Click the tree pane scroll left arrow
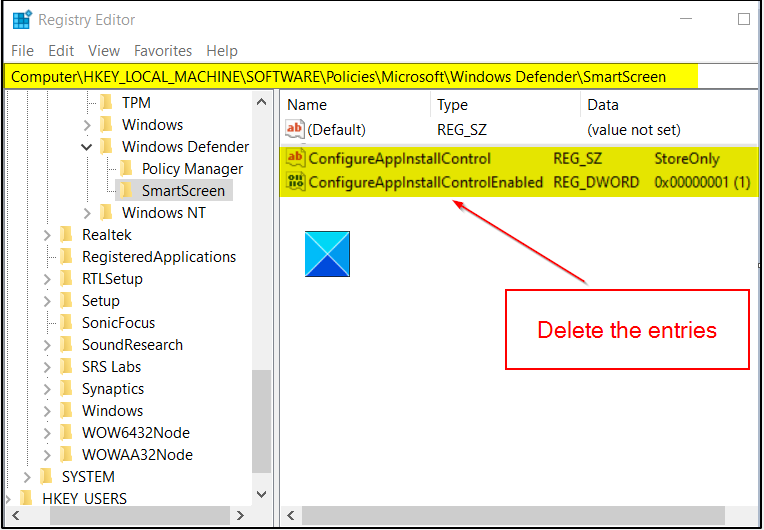Screen dimensions: 764x530 [x=16, y=515]
